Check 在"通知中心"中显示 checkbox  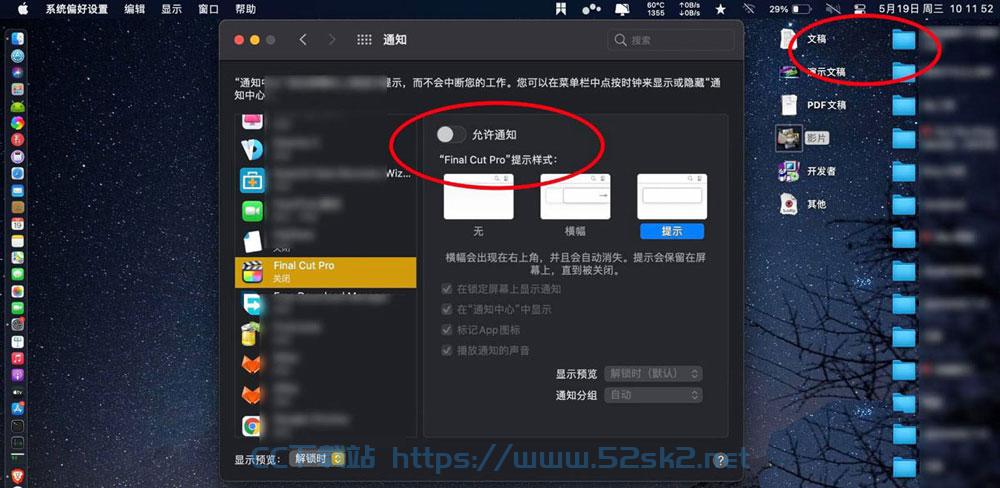(447, 309)
